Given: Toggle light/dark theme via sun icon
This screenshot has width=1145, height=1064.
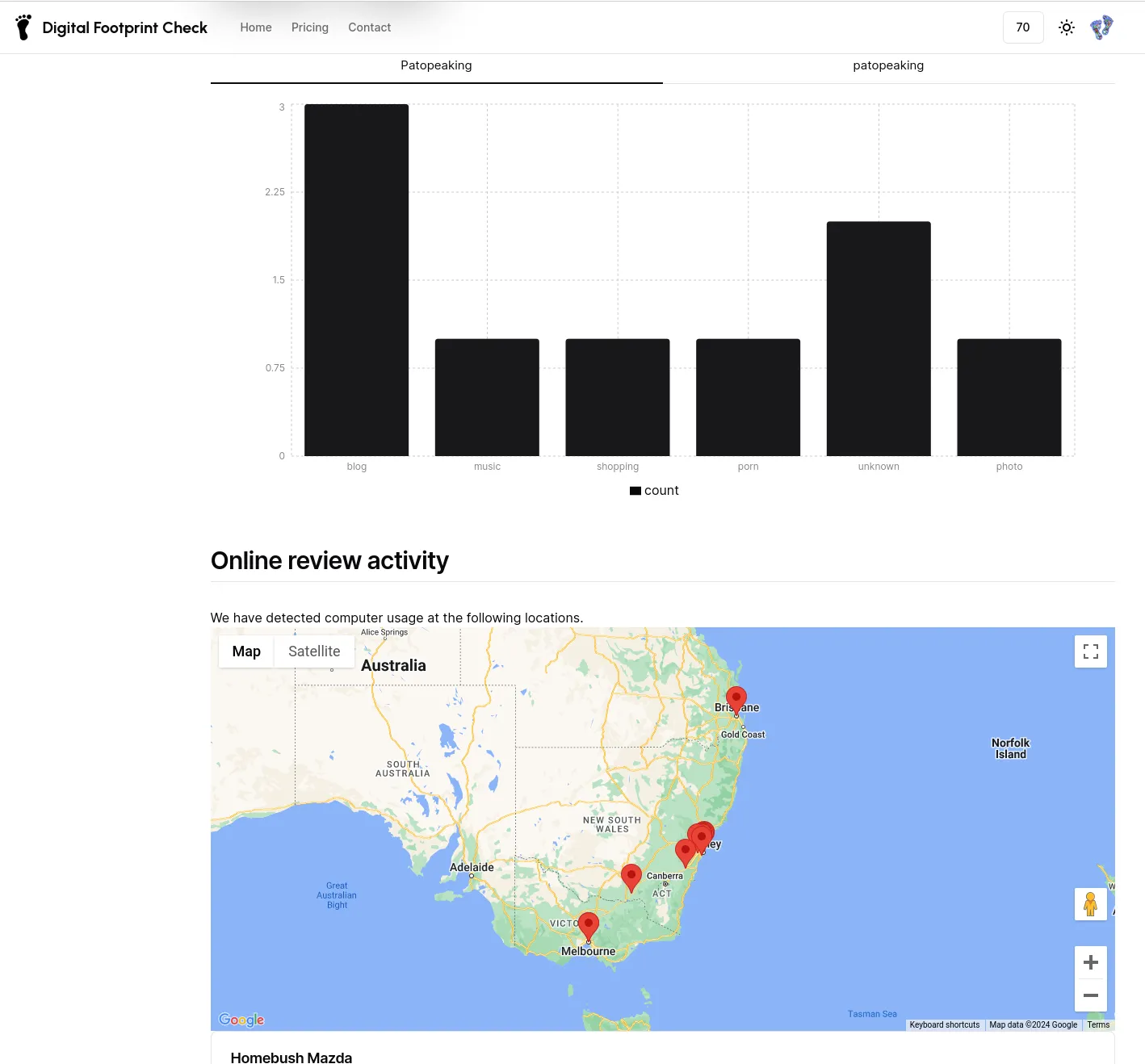Looking at the screenshot, I should pyautogui.click(x=1066, y=27).
